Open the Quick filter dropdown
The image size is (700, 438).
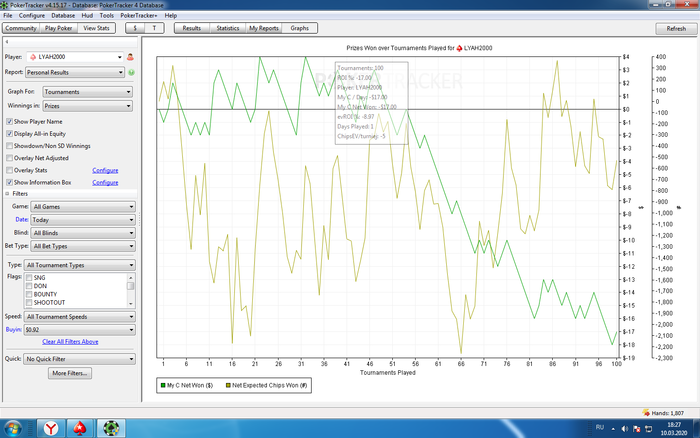pos(79,359)
